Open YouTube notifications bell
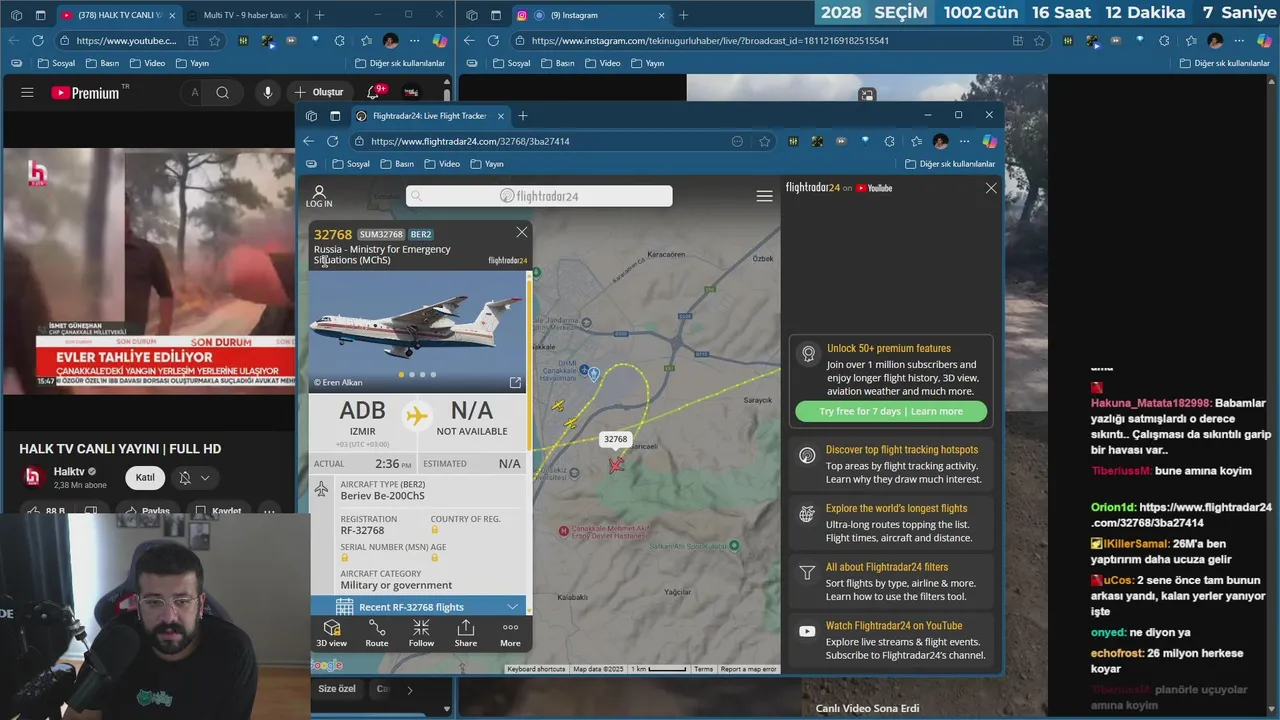The image size is (1280, 720). 373,92
